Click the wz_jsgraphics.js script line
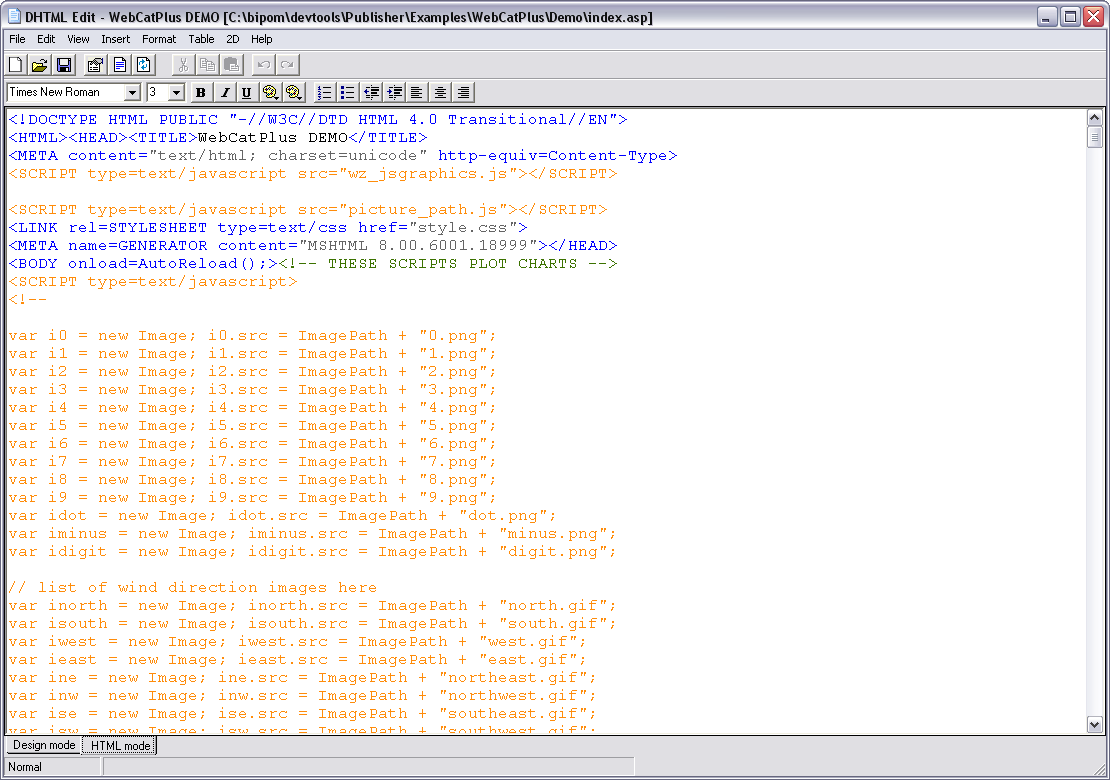 click(313, 173)
